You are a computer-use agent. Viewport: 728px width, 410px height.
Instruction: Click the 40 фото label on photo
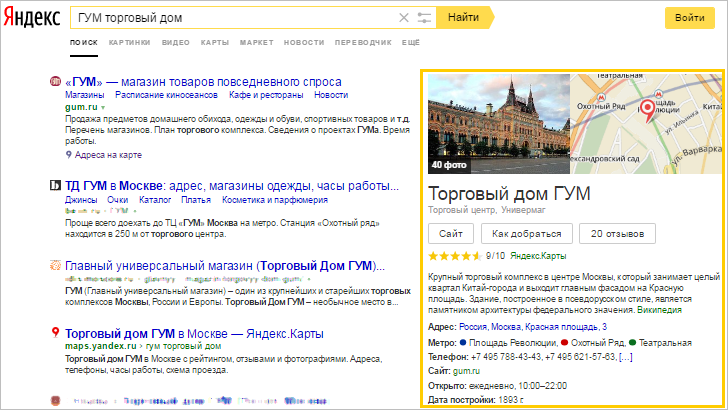[449, 165]
